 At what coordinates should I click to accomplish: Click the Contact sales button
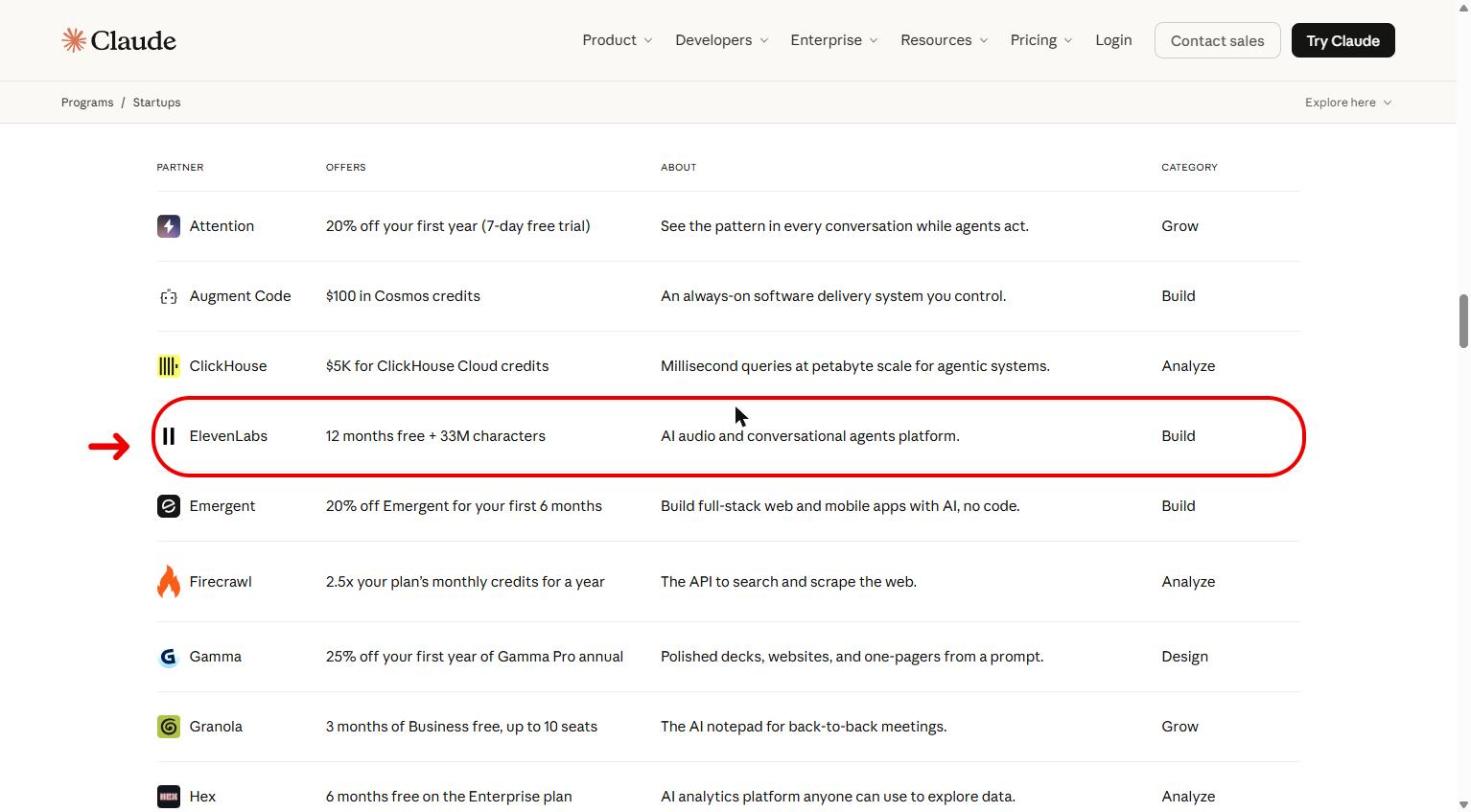pyautogui.click(x=1217, y=40)
